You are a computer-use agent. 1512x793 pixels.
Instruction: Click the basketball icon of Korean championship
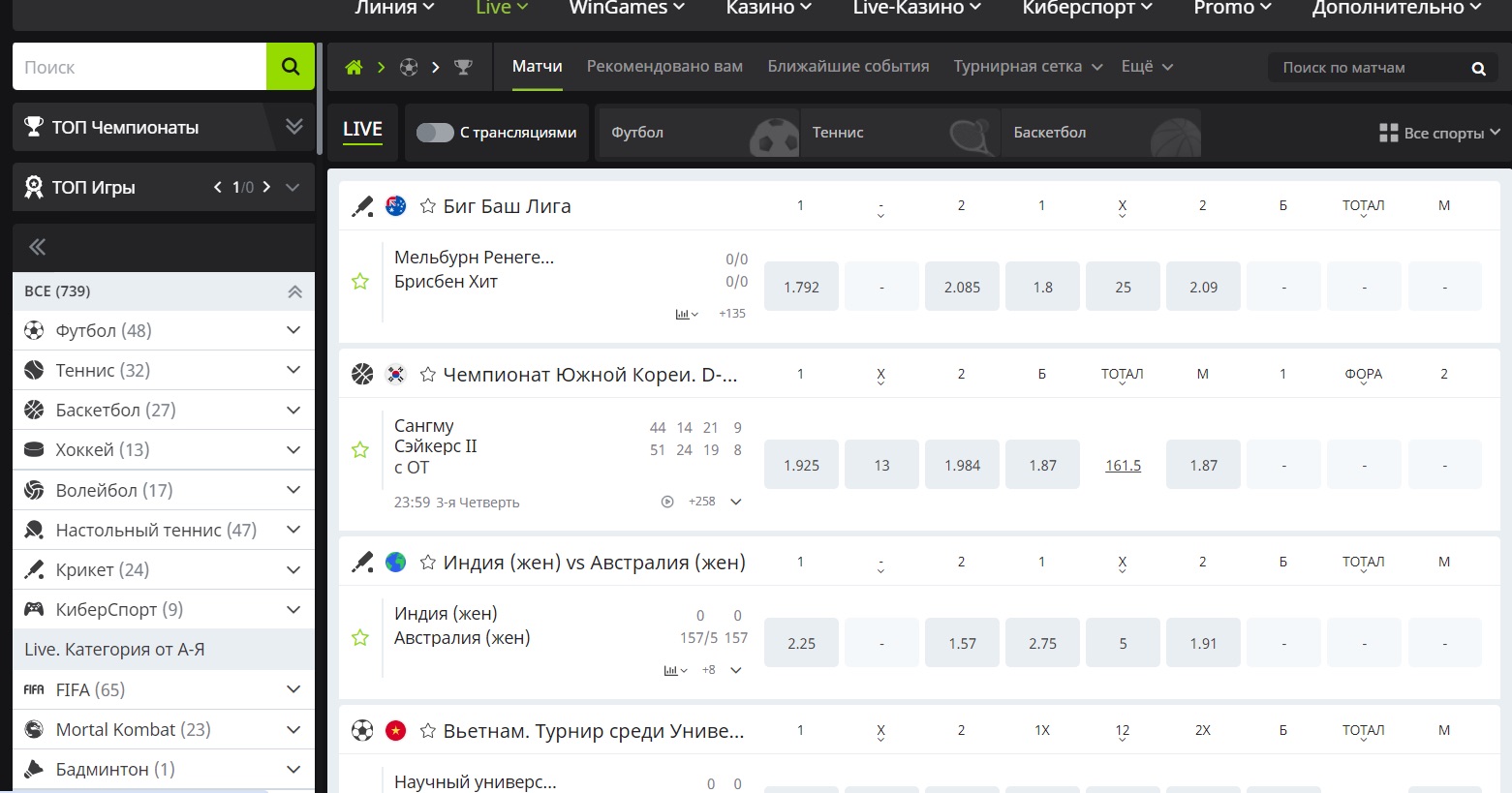coord(362,375)
